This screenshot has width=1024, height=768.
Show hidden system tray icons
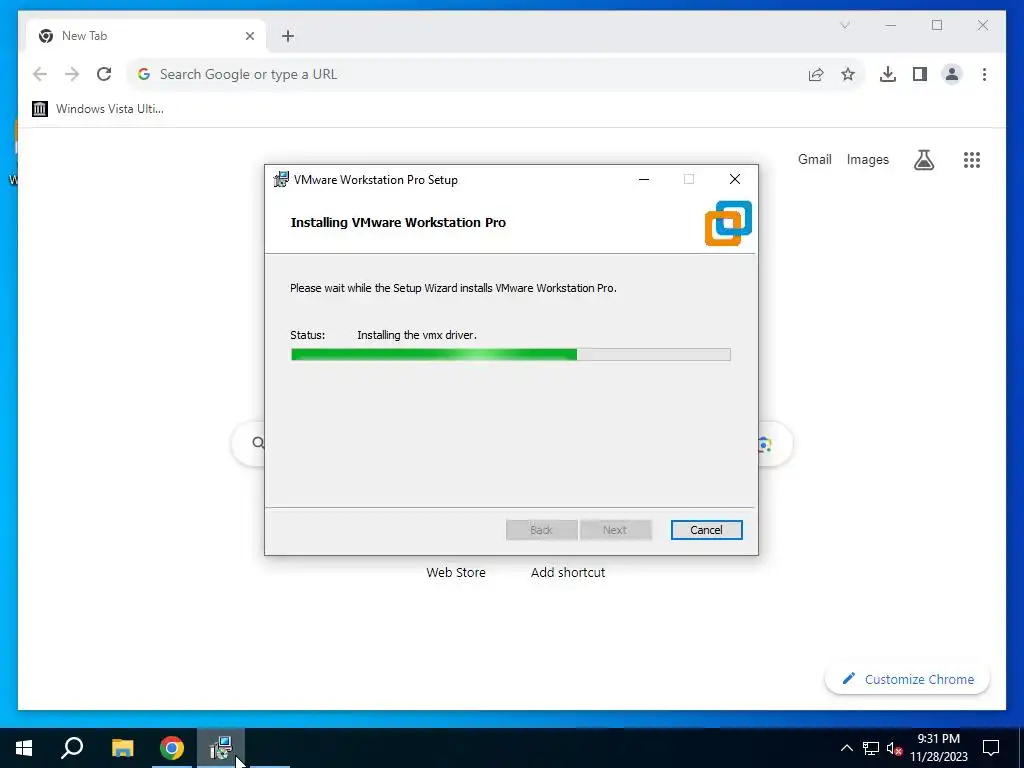tap(846, 748)
